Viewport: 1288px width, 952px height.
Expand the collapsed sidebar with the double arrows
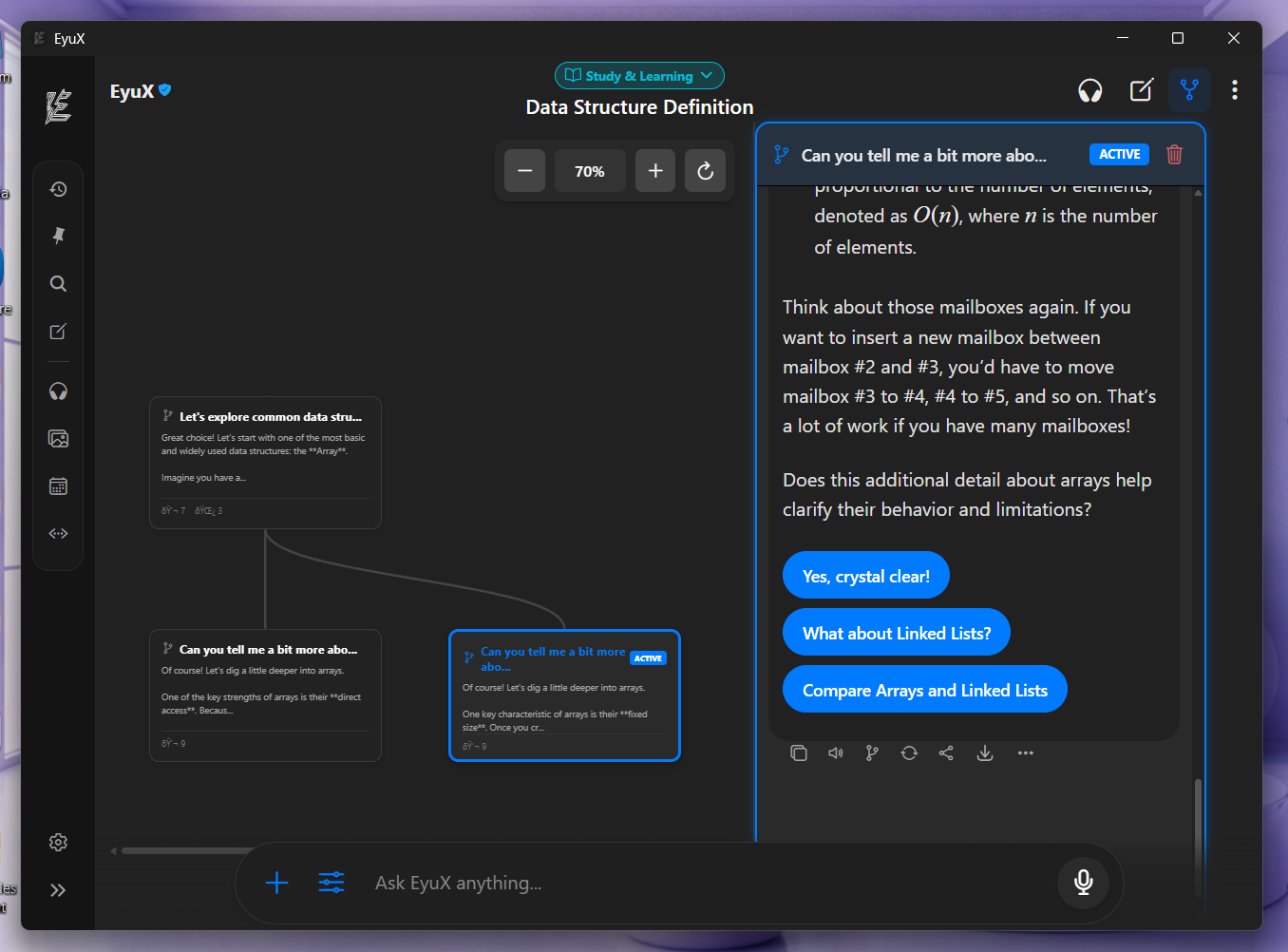point(58,890)
